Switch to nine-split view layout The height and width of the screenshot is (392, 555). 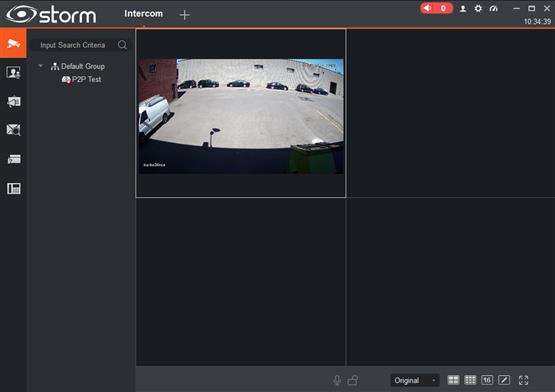coord(470,380)
